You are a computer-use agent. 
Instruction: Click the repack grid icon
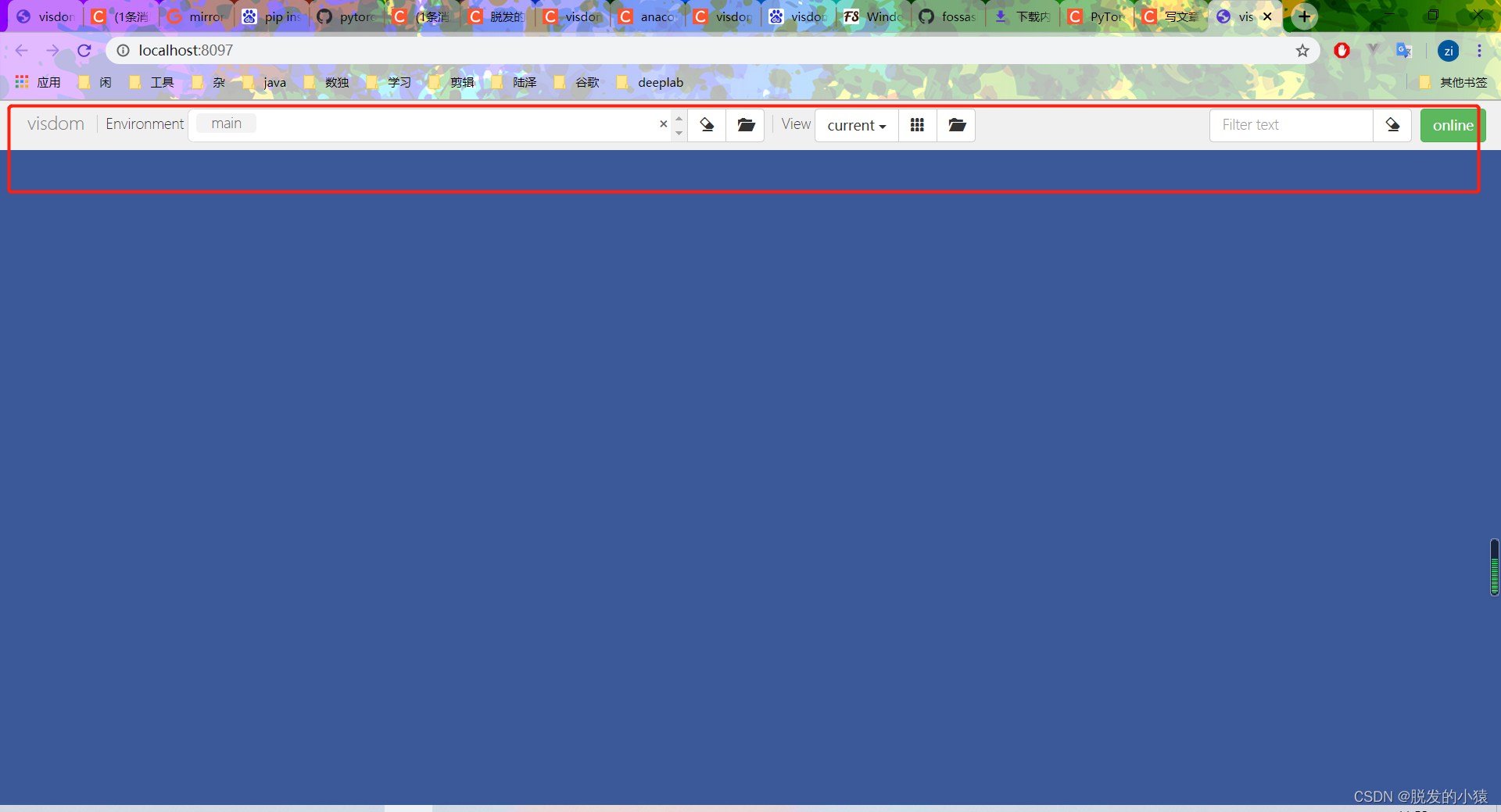917,125
